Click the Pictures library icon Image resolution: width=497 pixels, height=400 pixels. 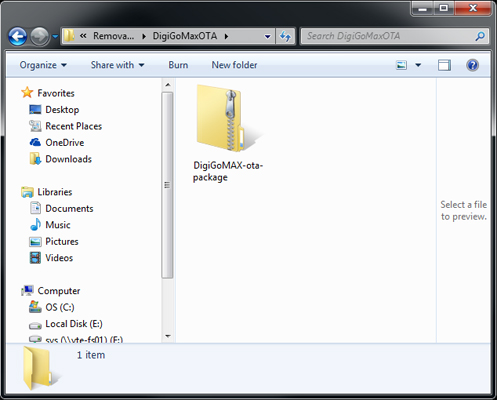(35, 241)
